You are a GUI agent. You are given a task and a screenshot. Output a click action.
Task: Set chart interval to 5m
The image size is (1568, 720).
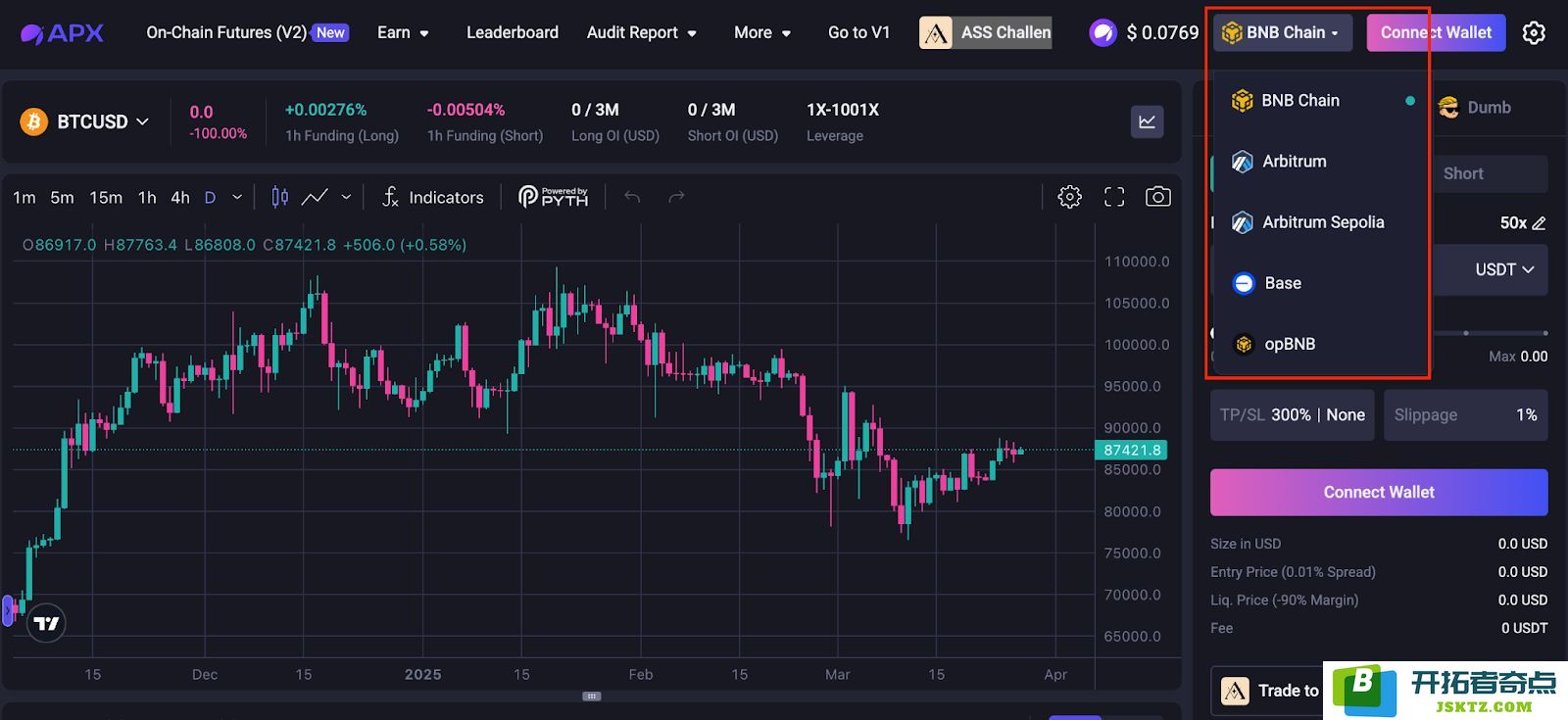point(62,197)
